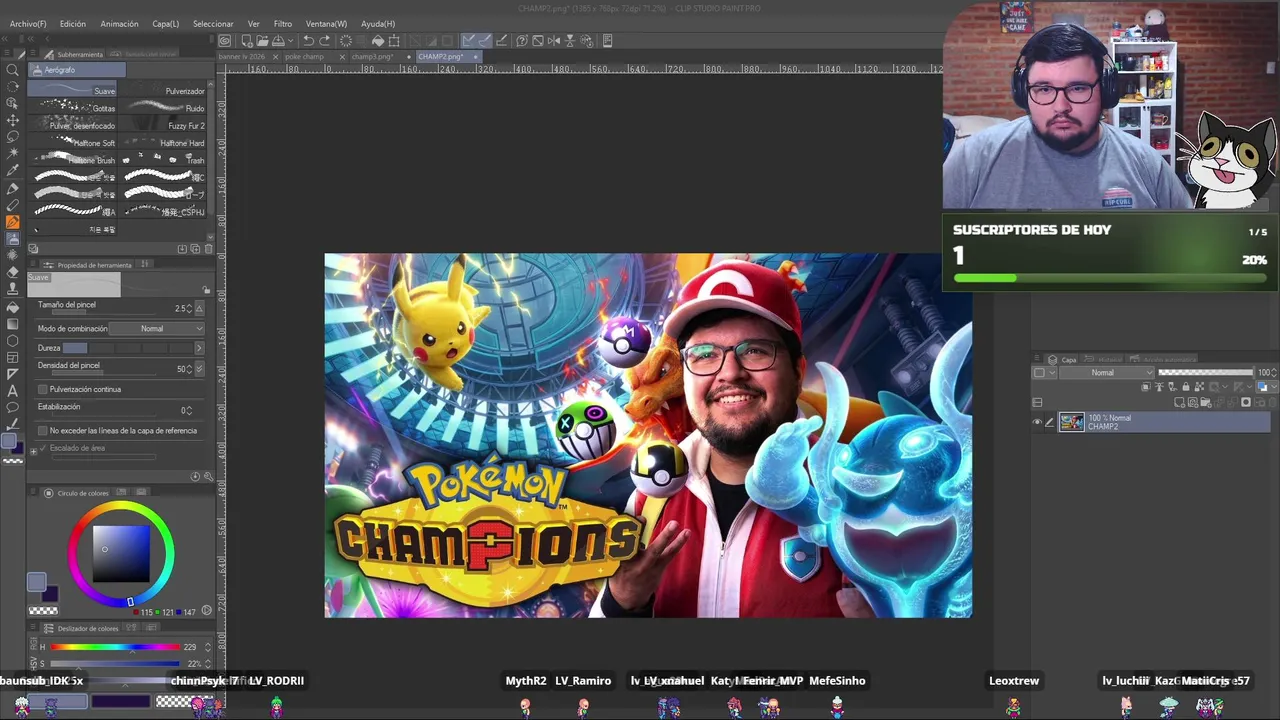Click the Redo arrow in the command bar

[325, 41]
